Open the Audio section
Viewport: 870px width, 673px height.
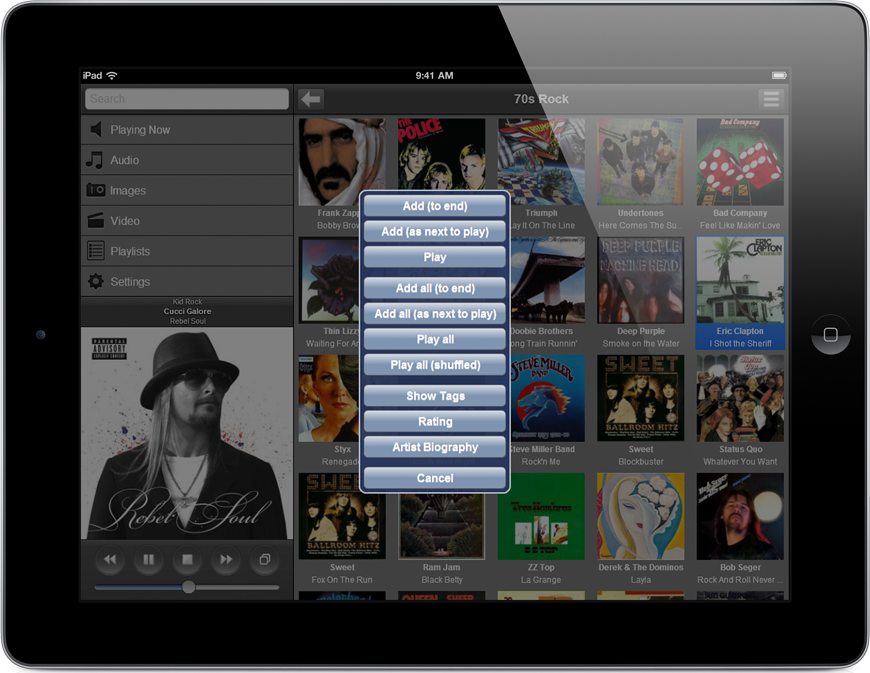[x=187, y=160]
